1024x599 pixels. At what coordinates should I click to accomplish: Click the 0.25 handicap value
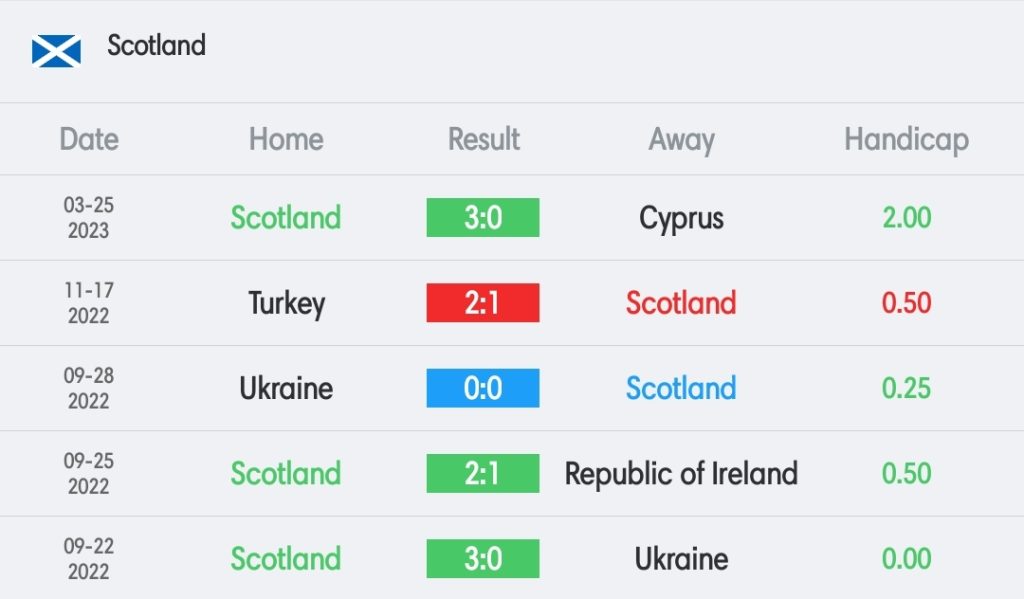point(906,388)
